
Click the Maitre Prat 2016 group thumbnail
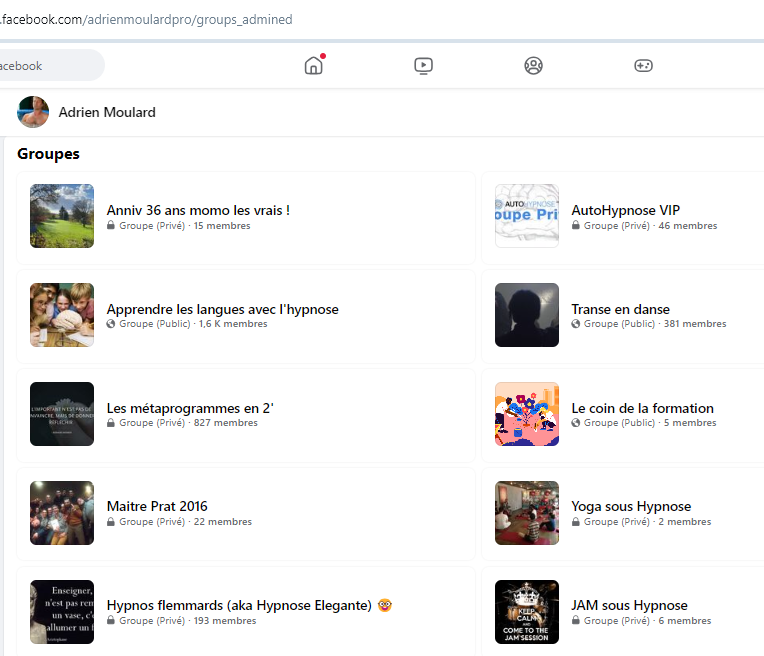tap(62, 513)
